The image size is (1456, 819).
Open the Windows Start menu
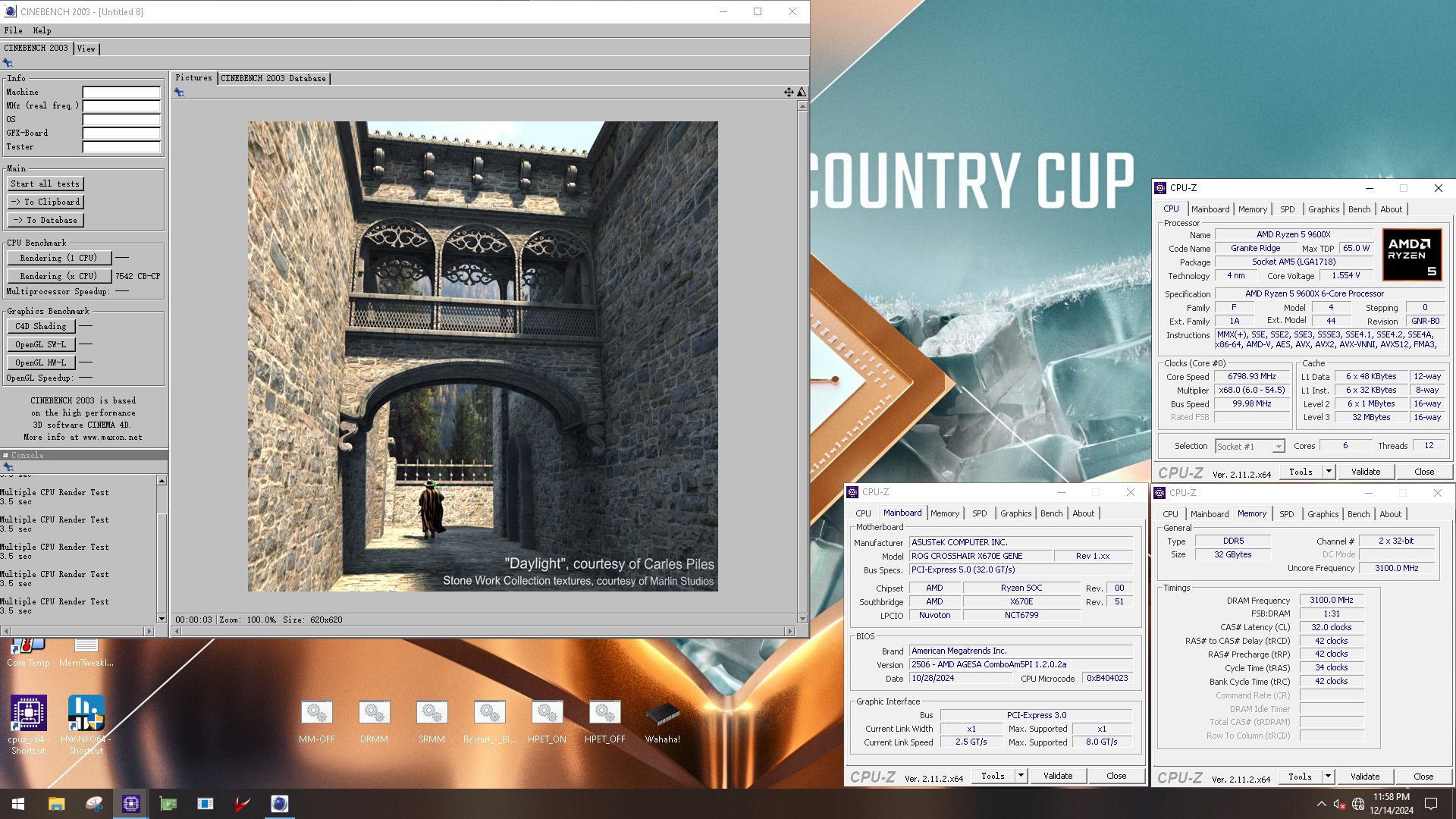(18, 804)
